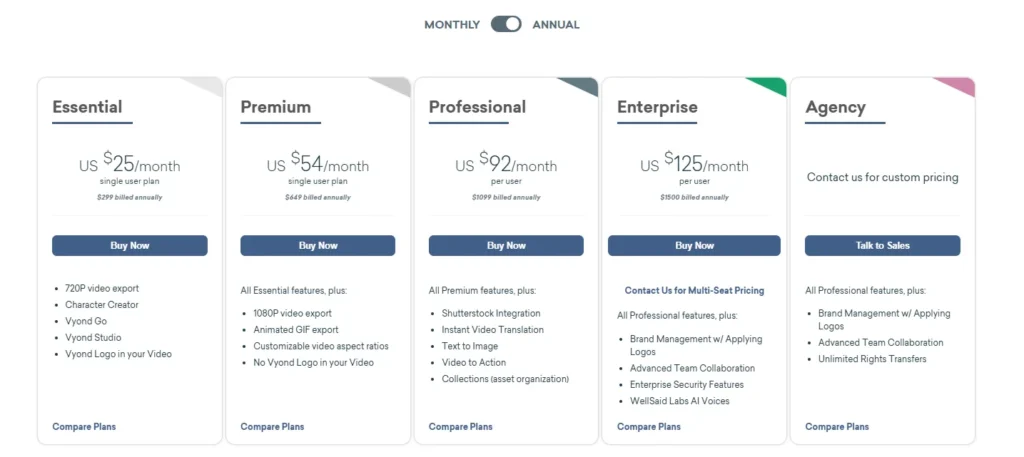
Task: Open Contact Us for Multi-Seat Pricing link
Action: click(x=694, y=290)
